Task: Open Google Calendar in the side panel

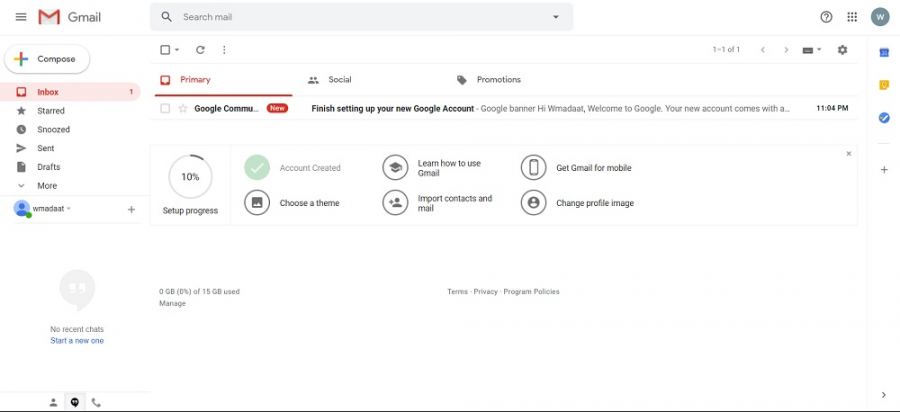Action: tap(884, 52)
